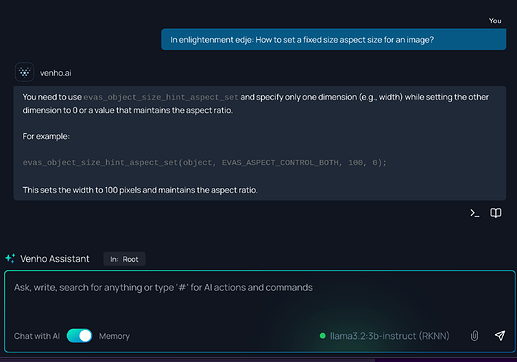The width and height of the screenshot is (517, 362).
Task: Toggle the Chat with AI switch
Action: (x=79, y=336)
